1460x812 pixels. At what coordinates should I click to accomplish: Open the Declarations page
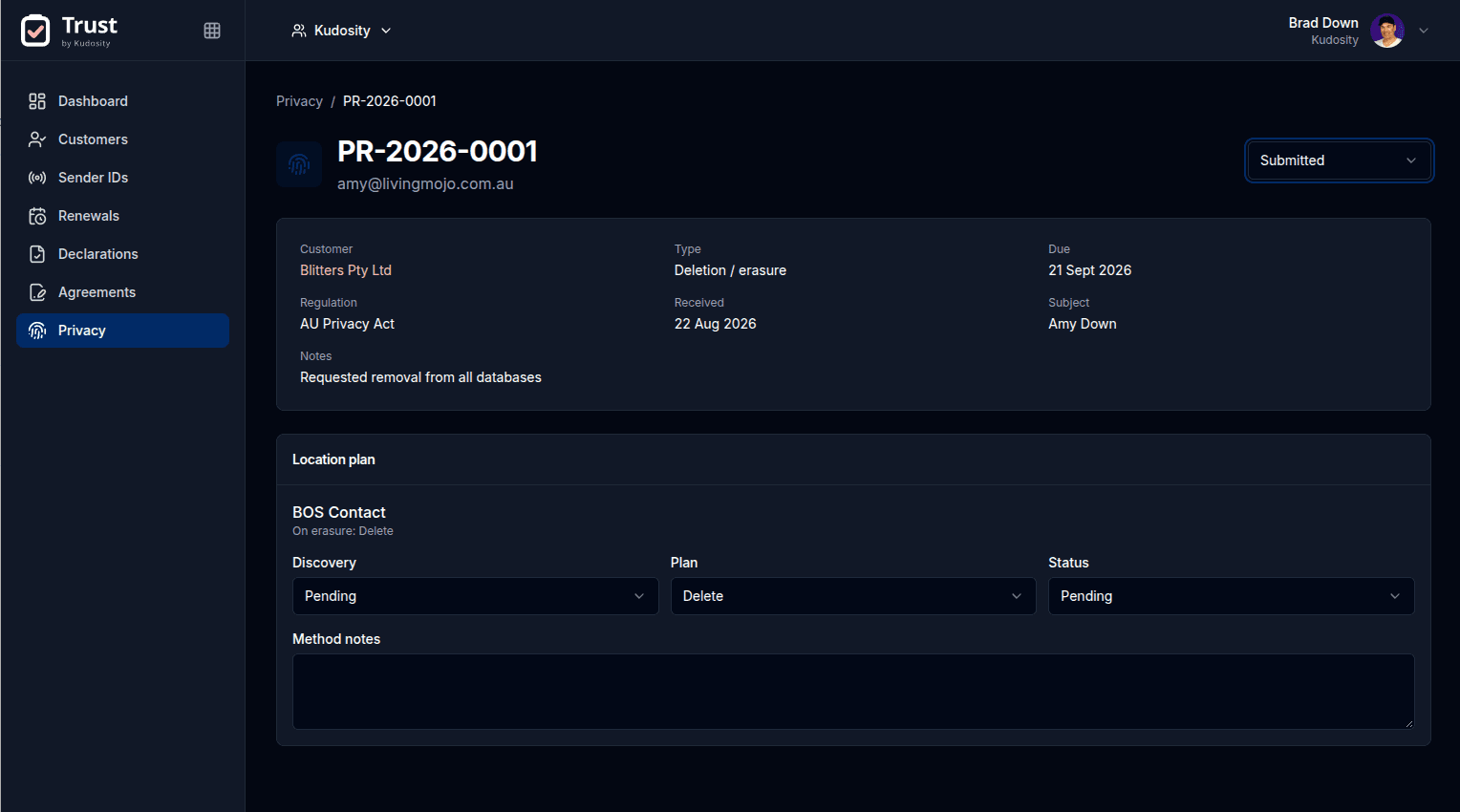coord(122,254)
